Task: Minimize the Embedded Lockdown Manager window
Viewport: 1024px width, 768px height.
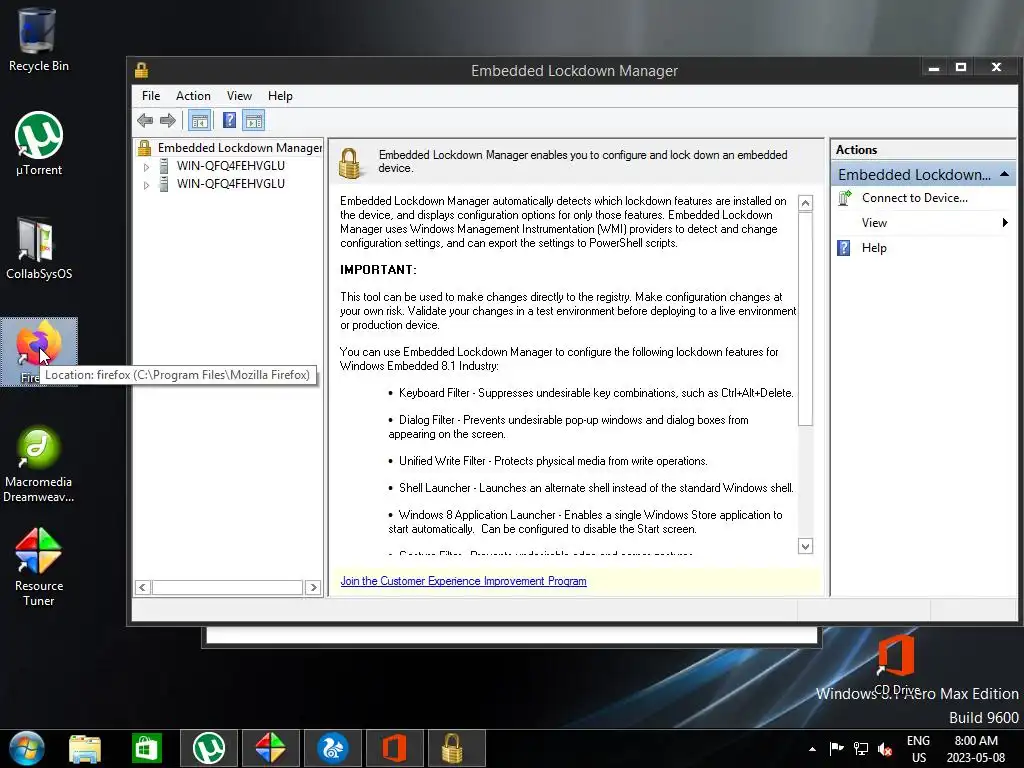Action: pos(934,67)
